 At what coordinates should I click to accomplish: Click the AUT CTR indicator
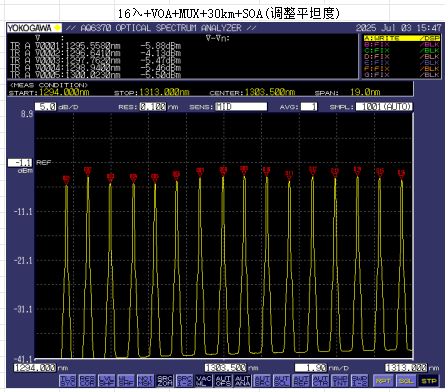(x=320, y=380)
